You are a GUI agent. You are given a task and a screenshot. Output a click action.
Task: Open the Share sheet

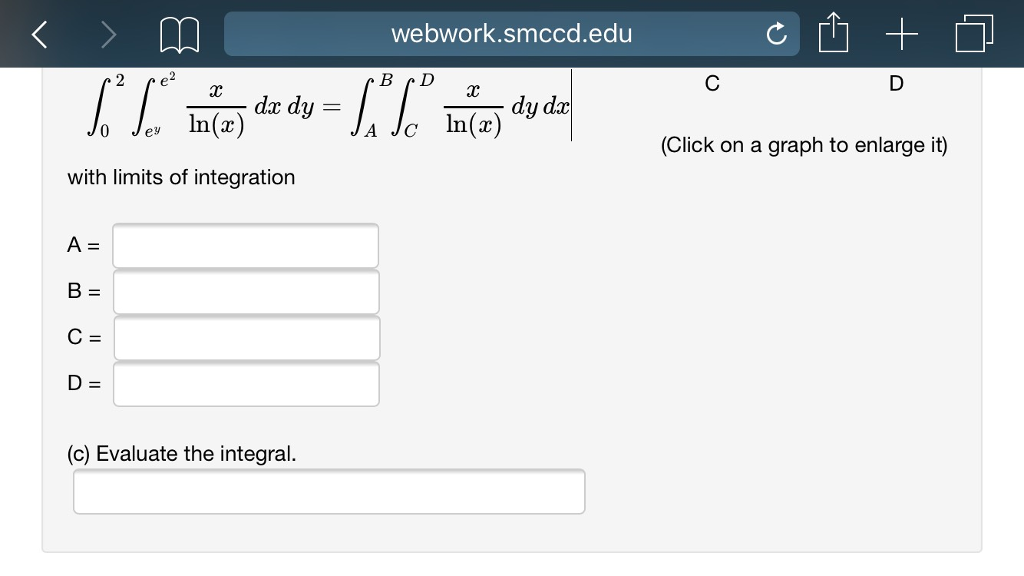point(833,33)
